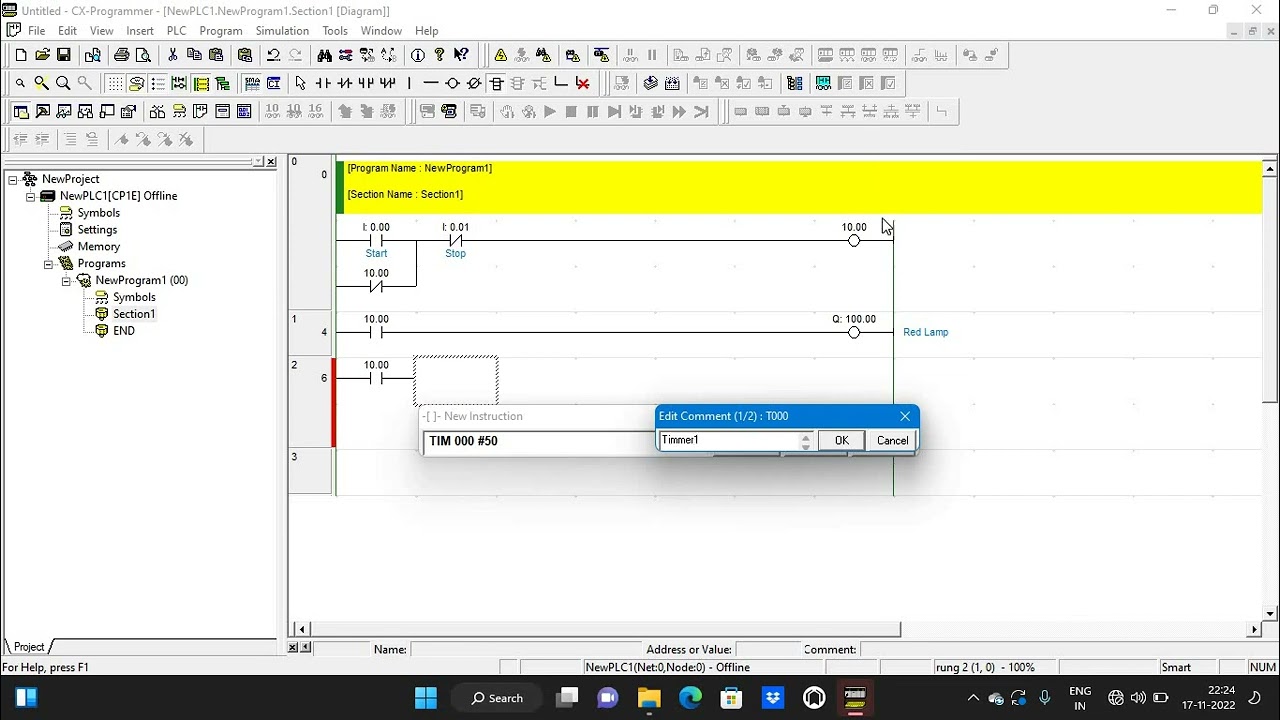
Task: Collapse the NewProgram1 (00) node
Action: (x=66, y=281)
